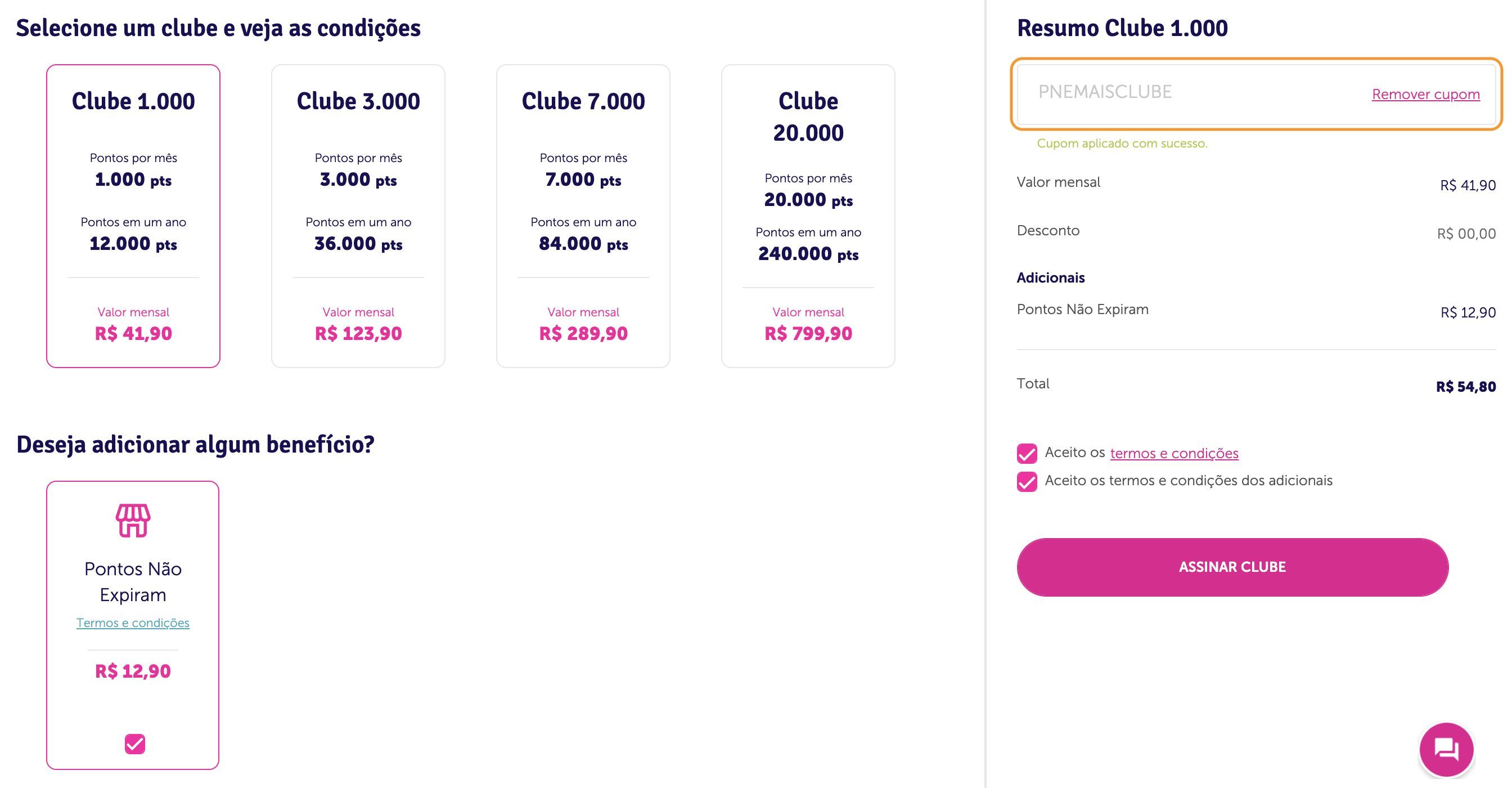Uncheck the Pontos Não Expiram benefit checkbox
Image resolution: width=1512 pixels, height=788 pixels.
point(134,744)
